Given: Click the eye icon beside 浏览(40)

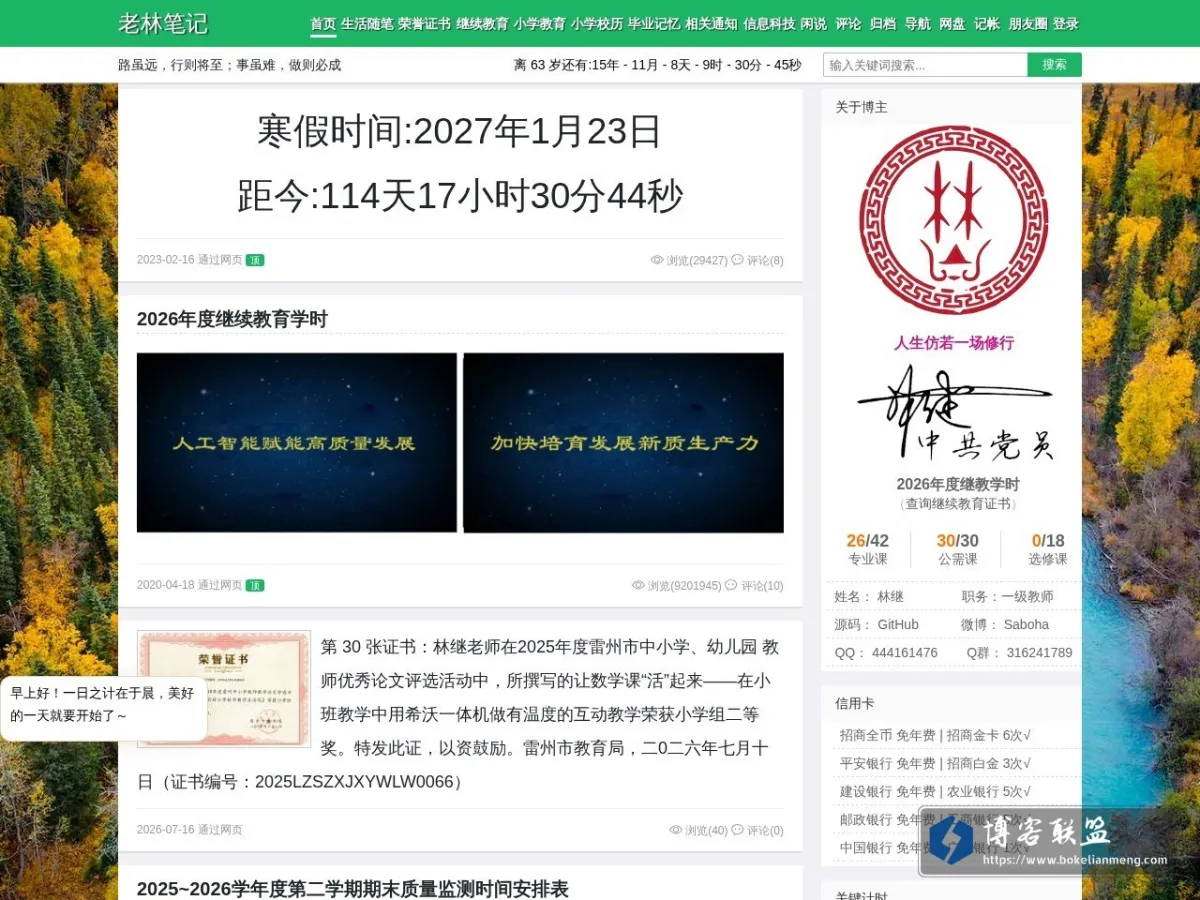Looking at the screenshot, I should pyautogui.click(x=675, y=830).
